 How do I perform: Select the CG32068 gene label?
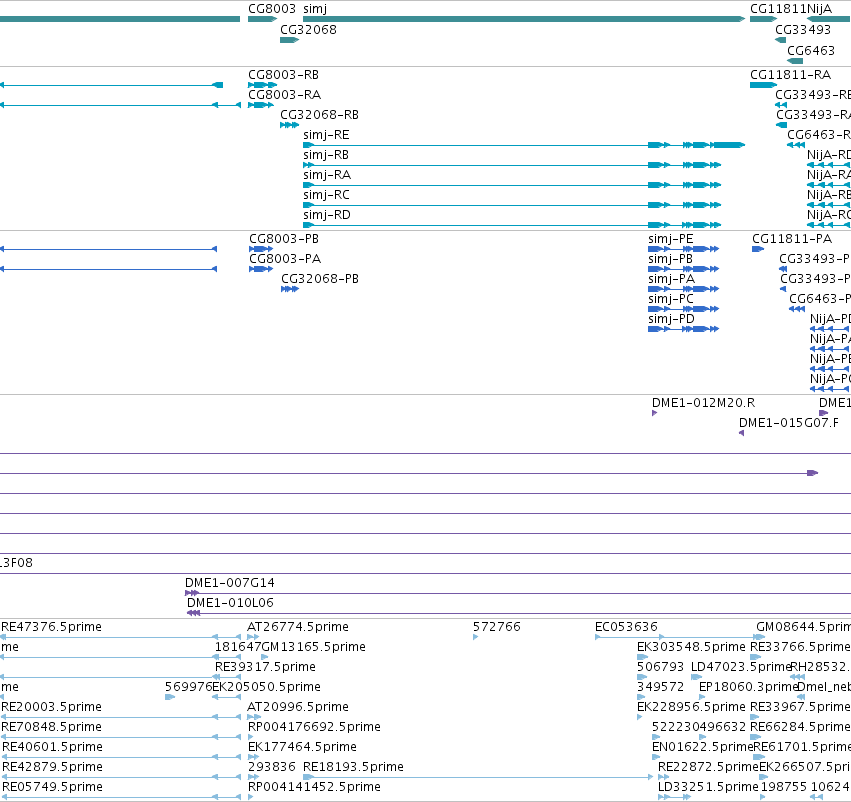click(308, 29)
